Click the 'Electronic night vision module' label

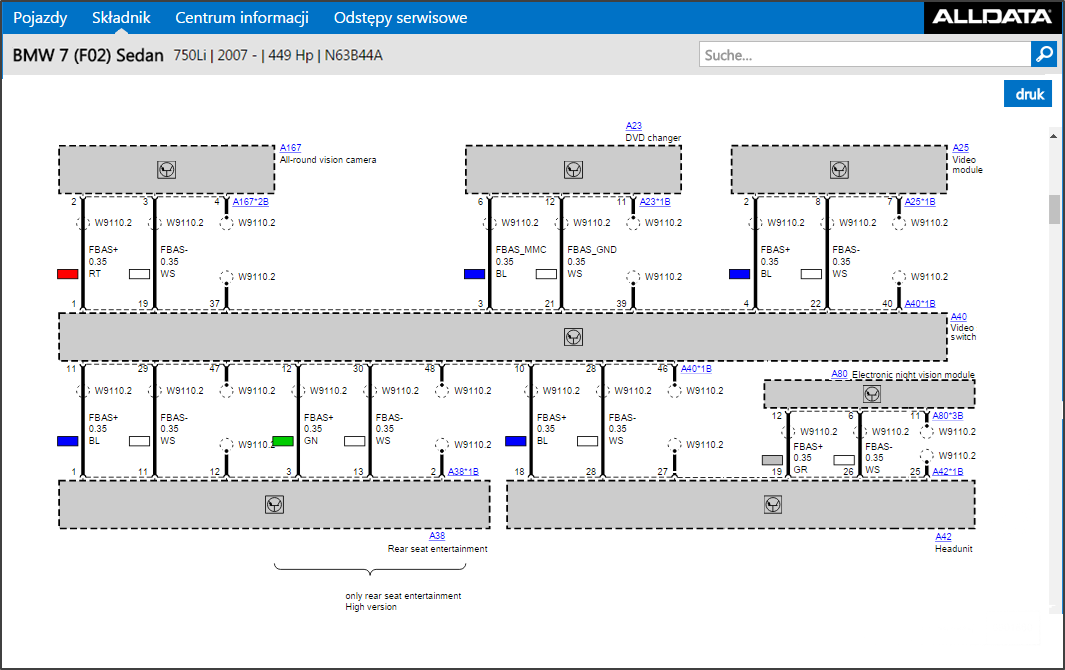pyautogui.click(x=913, y=374)
